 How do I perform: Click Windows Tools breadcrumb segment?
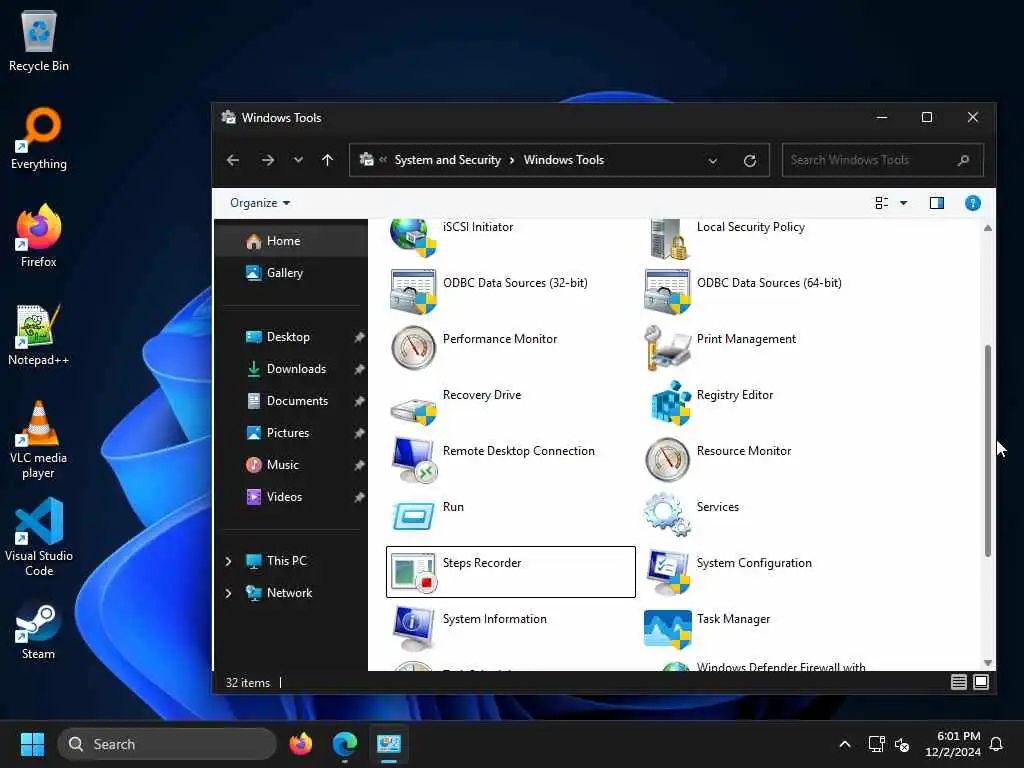(564, 160)
